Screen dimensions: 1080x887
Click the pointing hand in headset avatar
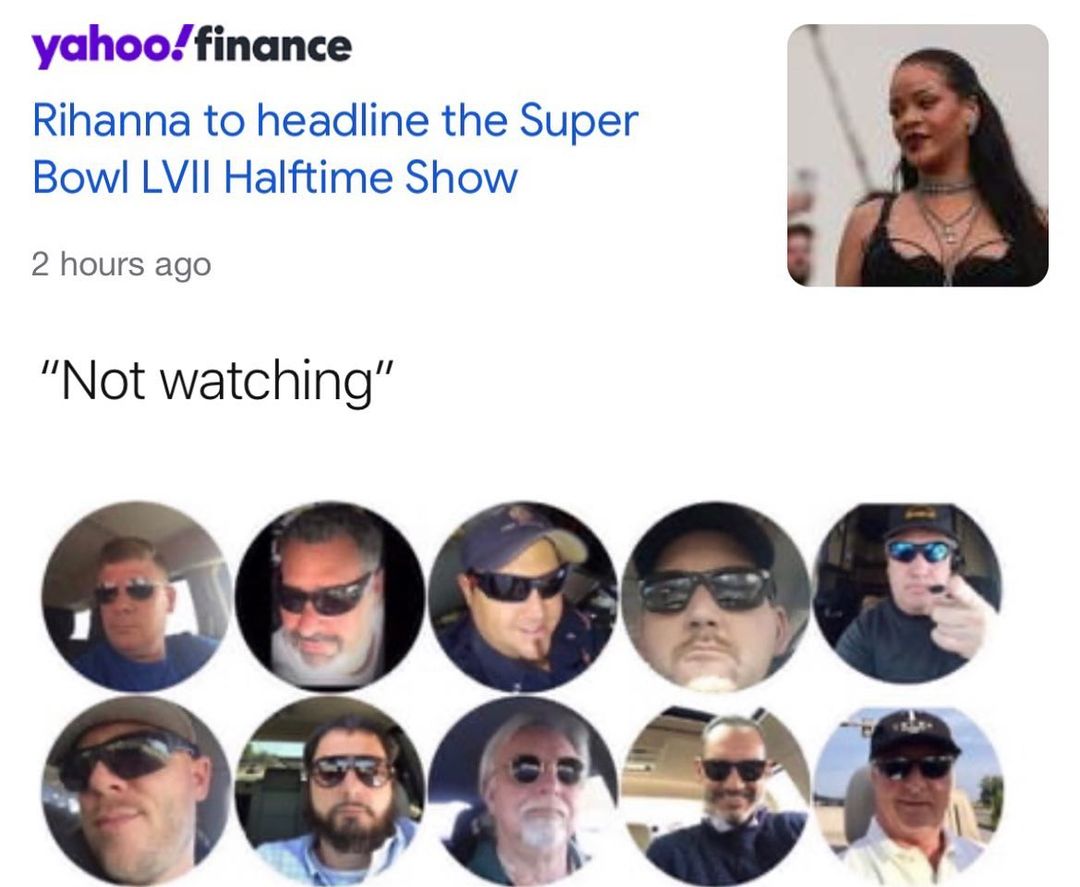(964, 617)
